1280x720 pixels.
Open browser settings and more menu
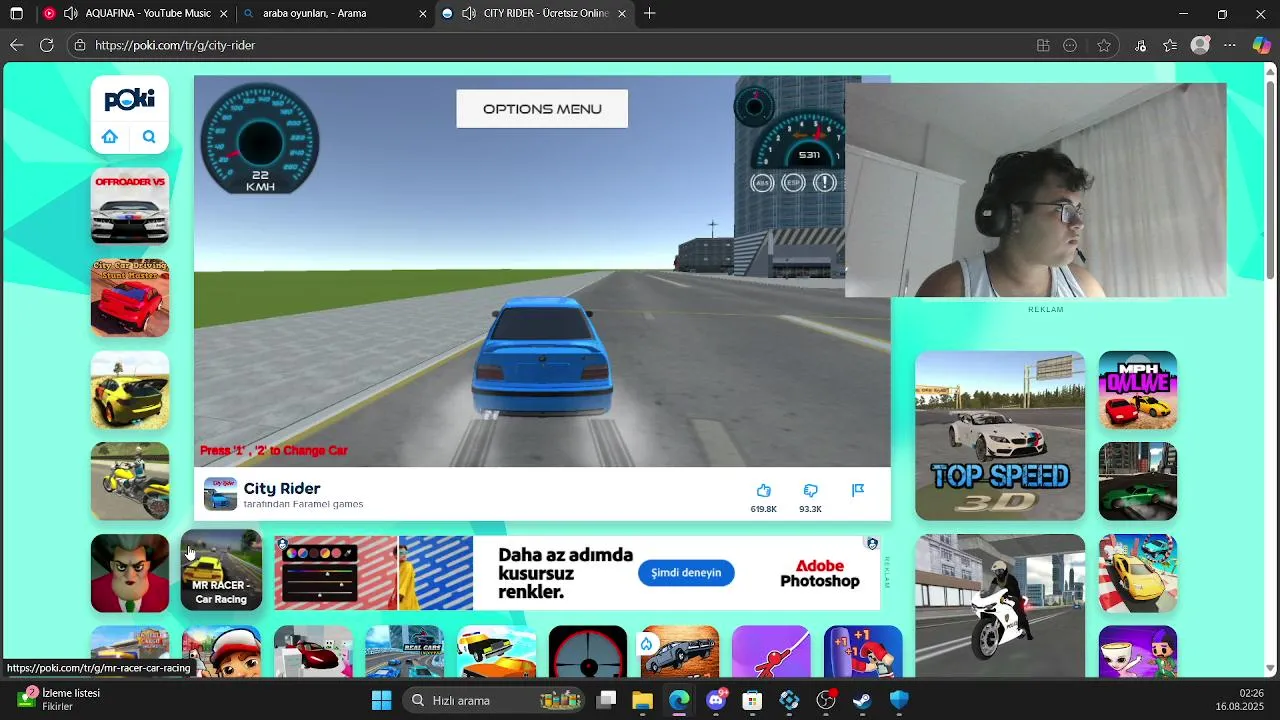[x=1231, y=45]
